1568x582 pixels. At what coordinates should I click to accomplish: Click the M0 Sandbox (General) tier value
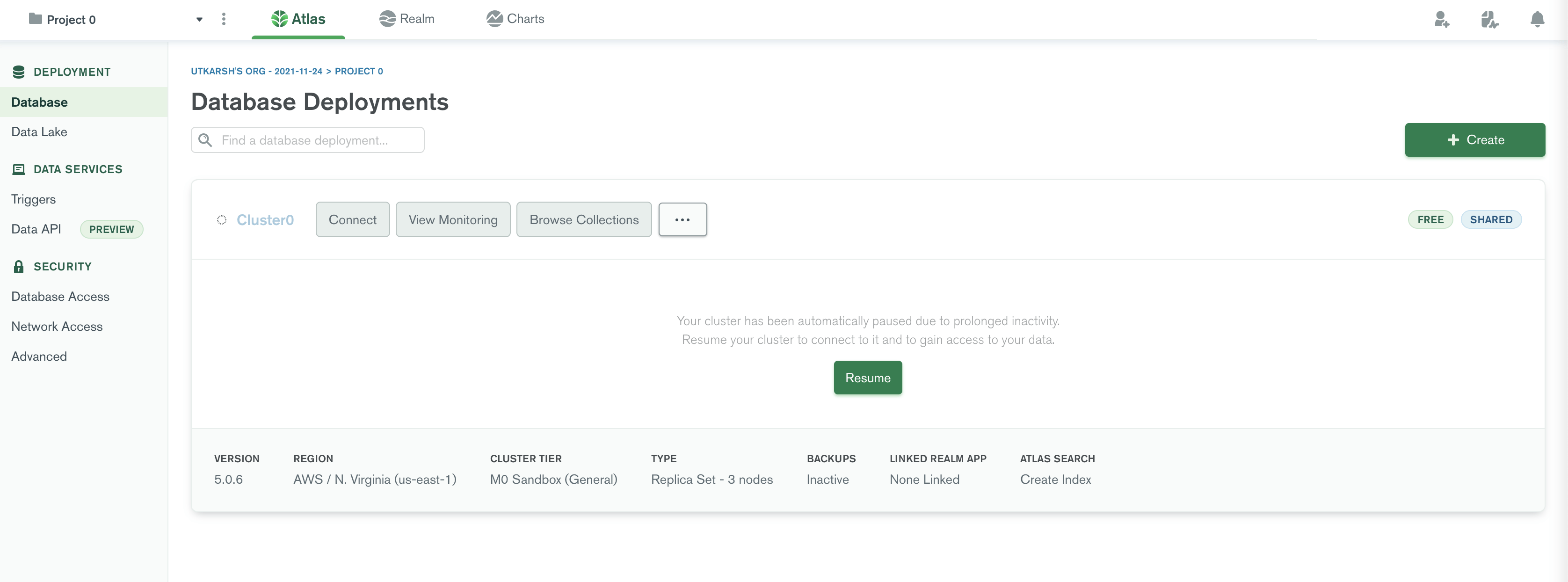(x=554, y=480)
